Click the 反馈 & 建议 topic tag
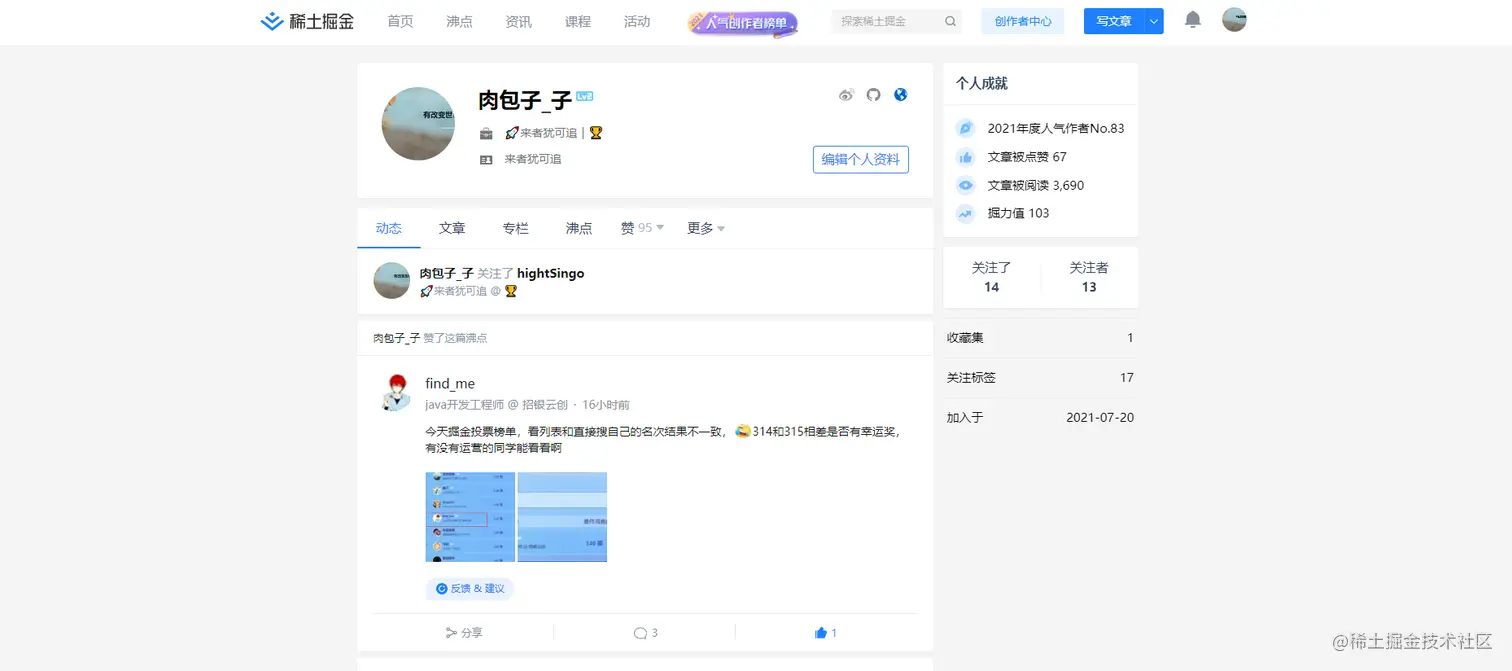This screenshot has height=671, width=1512. click(x=470, y=589)
